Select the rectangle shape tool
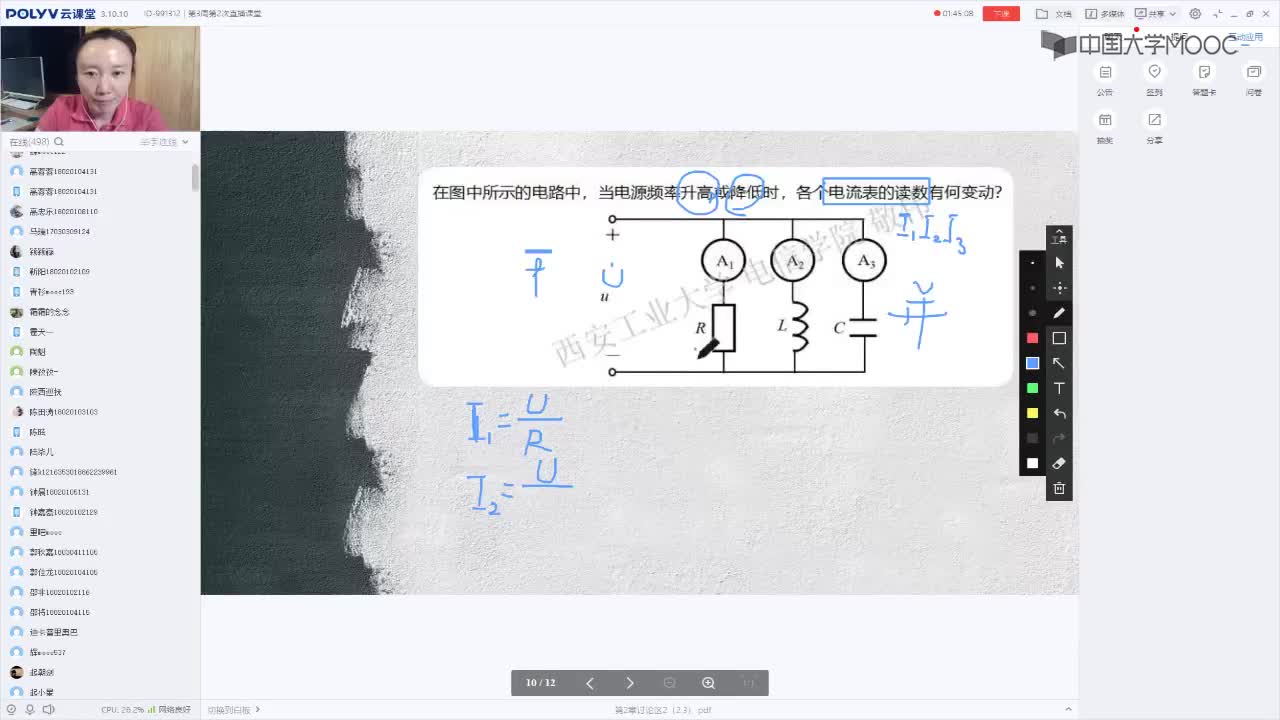This screenshot has width=1280, height=720. tap(1059, 338)
